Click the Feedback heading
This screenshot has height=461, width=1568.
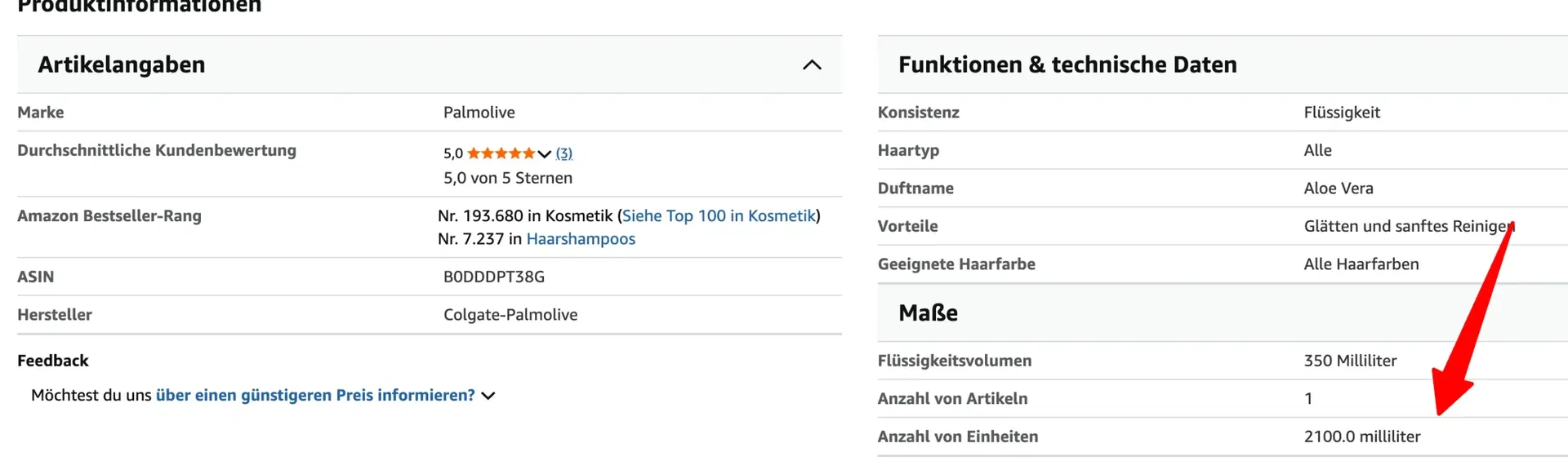coord(53,361)
